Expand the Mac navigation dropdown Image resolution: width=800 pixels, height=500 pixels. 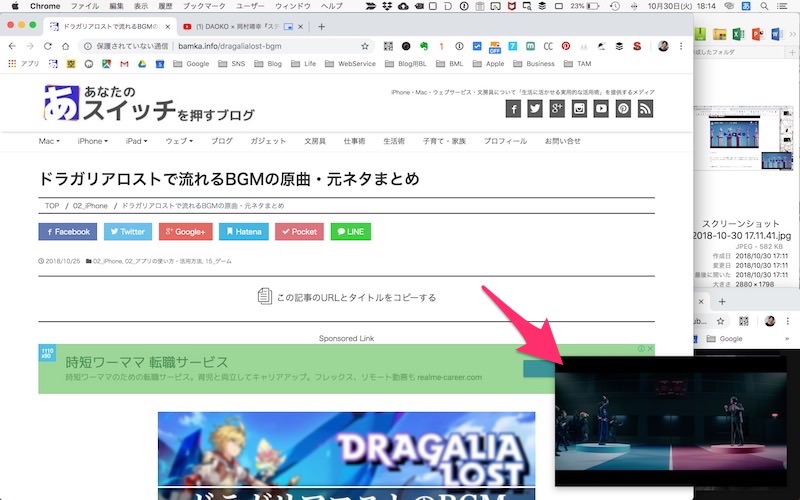(49, 141)
